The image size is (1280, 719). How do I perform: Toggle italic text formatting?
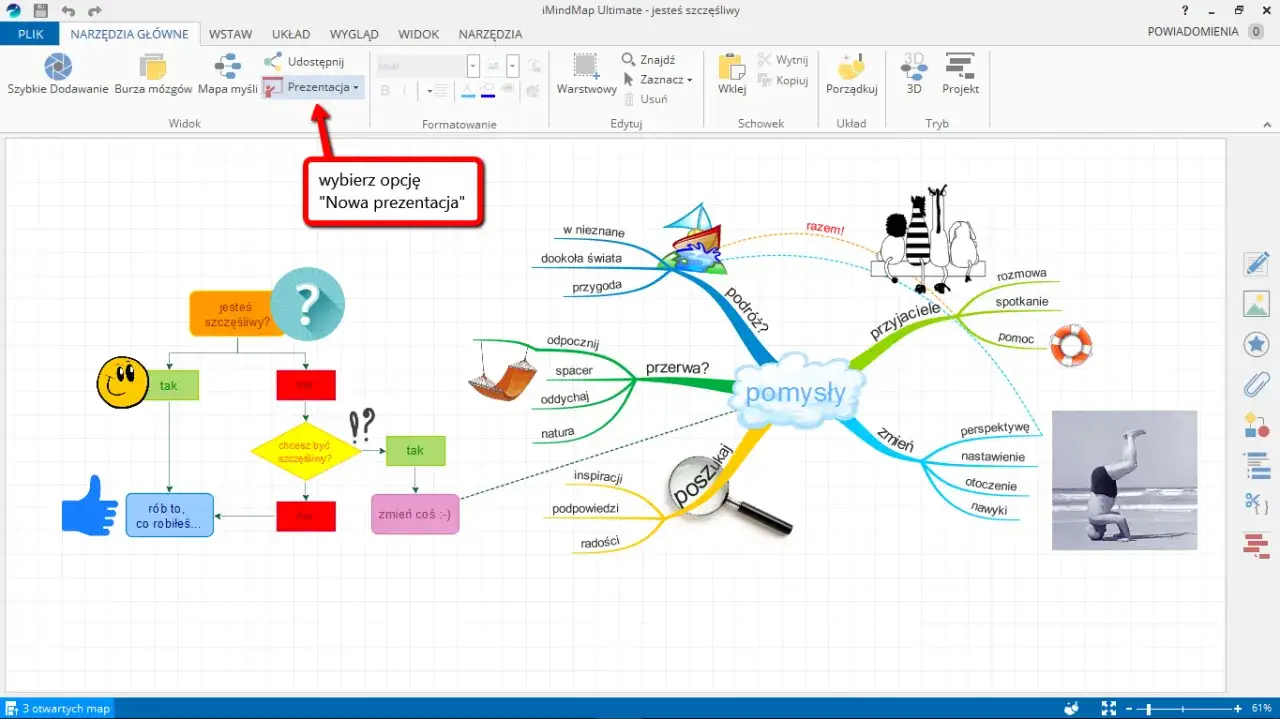(x=407, y=89)
